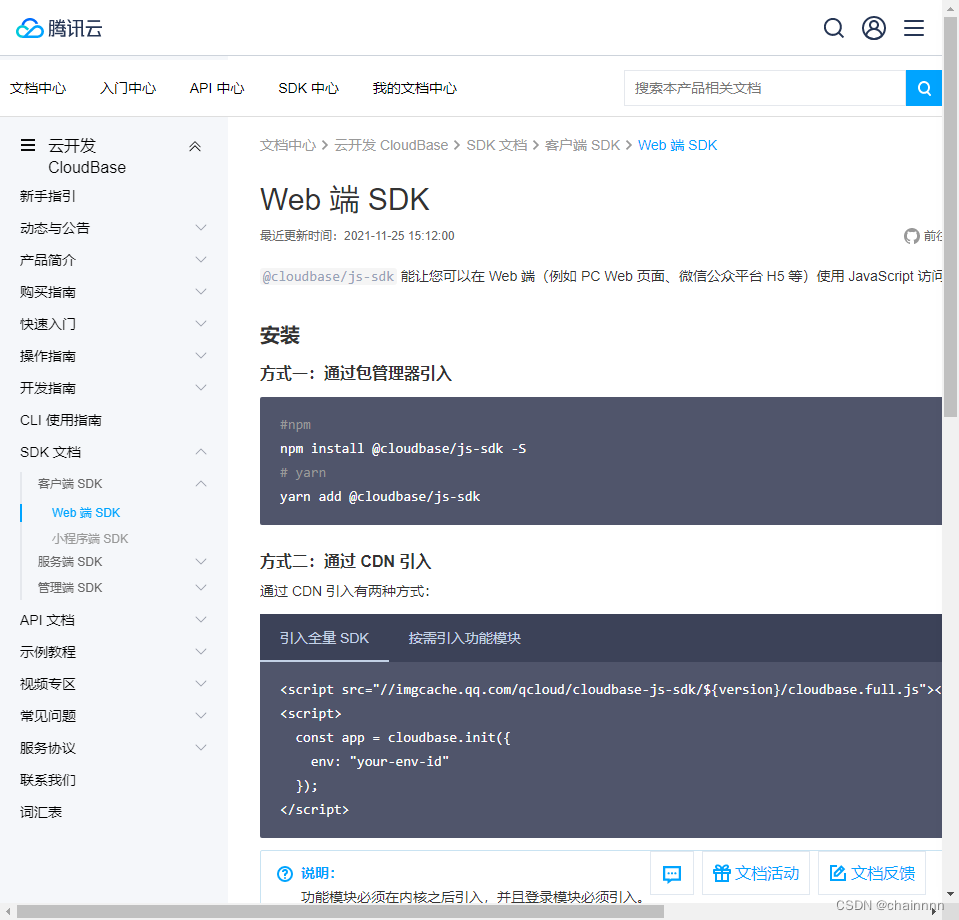Viewport: 959px width, 920px height.
Task: Expand the 开发指南 section
Action: coord(201,388)
